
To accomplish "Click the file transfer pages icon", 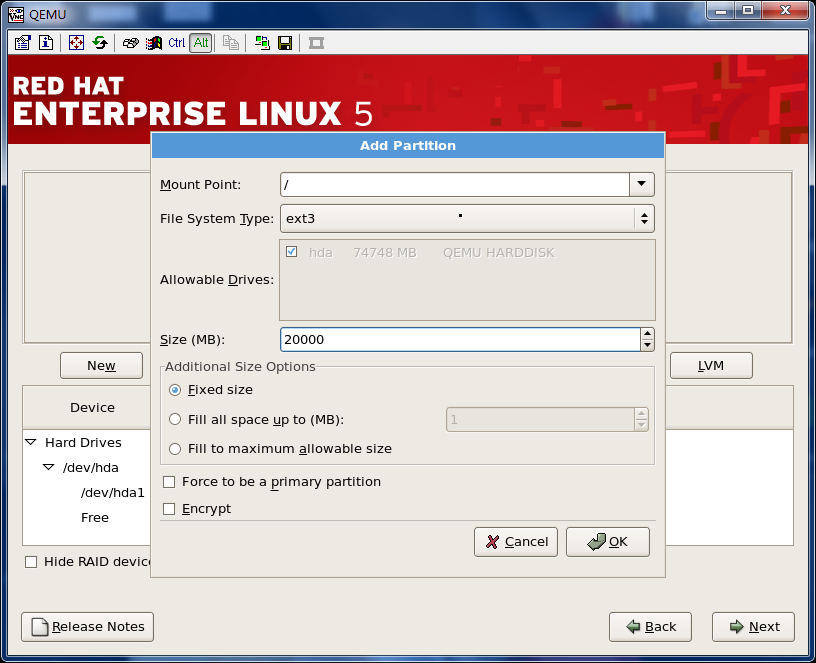I will 231,43.
